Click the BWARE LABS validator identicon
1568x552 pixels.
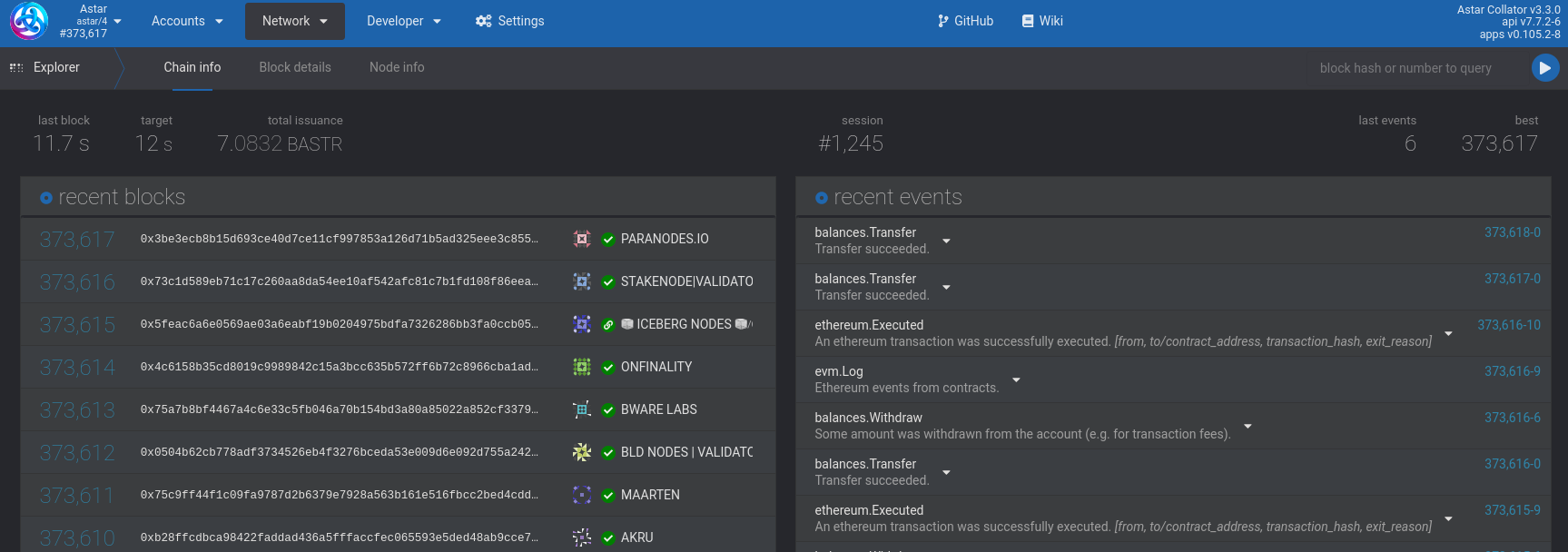coord(582,409)
